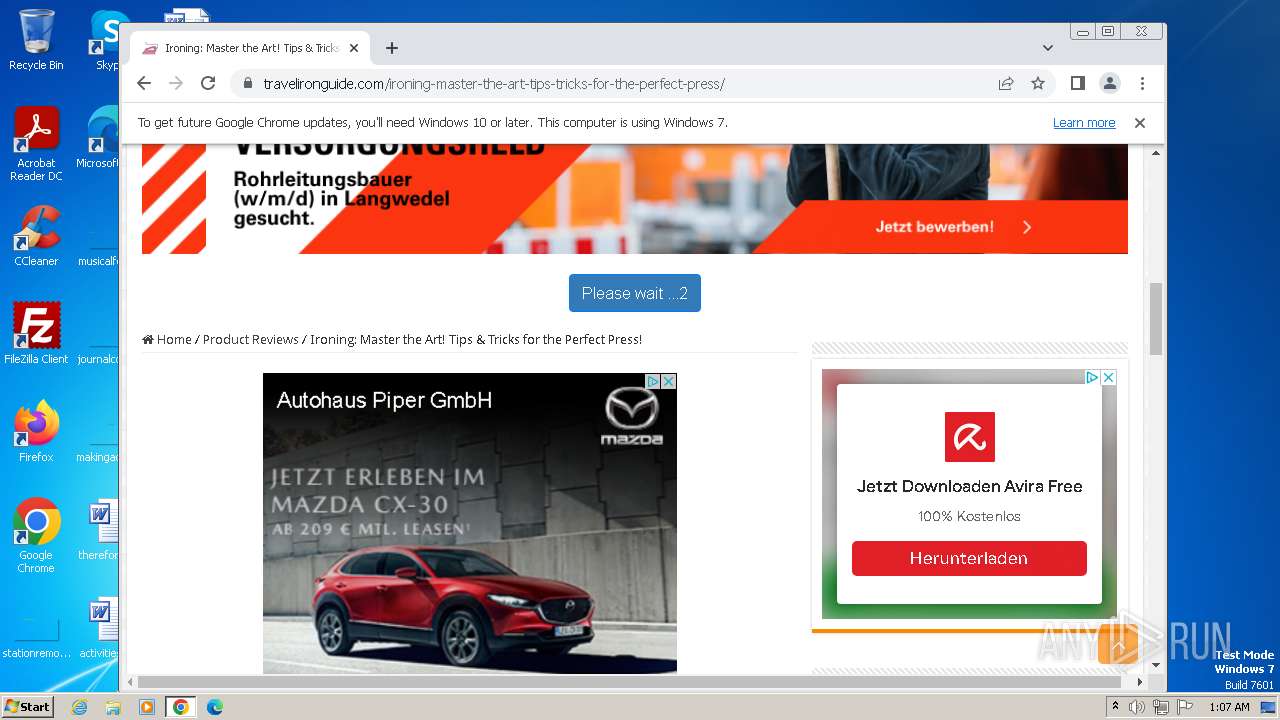The image size is (1280, 720).
Task: Bookmark this tab with star icon
Action: [1038, 84]
